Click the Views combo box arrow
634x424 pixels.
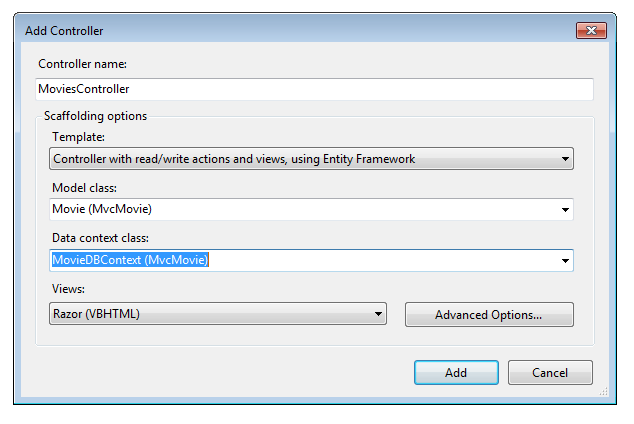click(378, 314)
